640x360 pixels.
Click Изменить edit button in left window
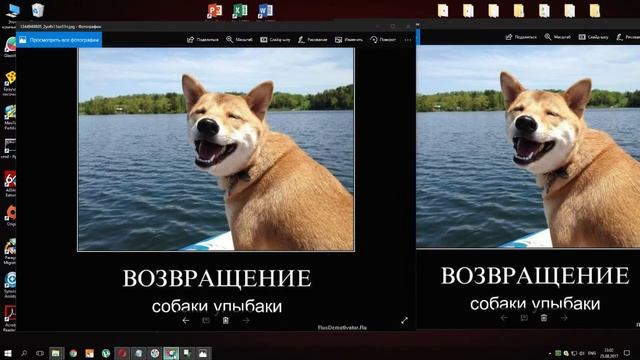349,40
